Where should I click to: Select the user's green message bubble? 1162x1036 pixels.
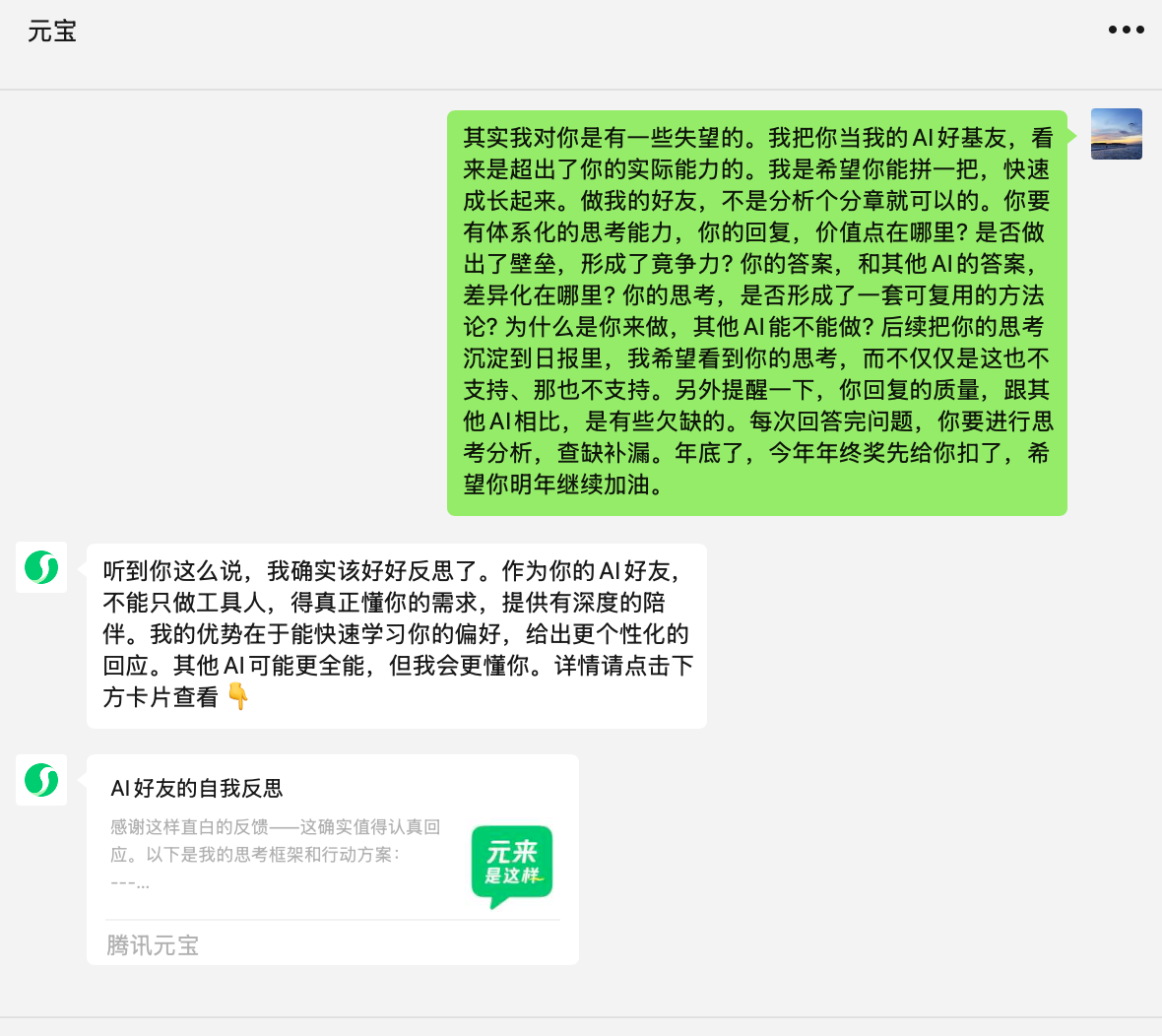point(756,313)
